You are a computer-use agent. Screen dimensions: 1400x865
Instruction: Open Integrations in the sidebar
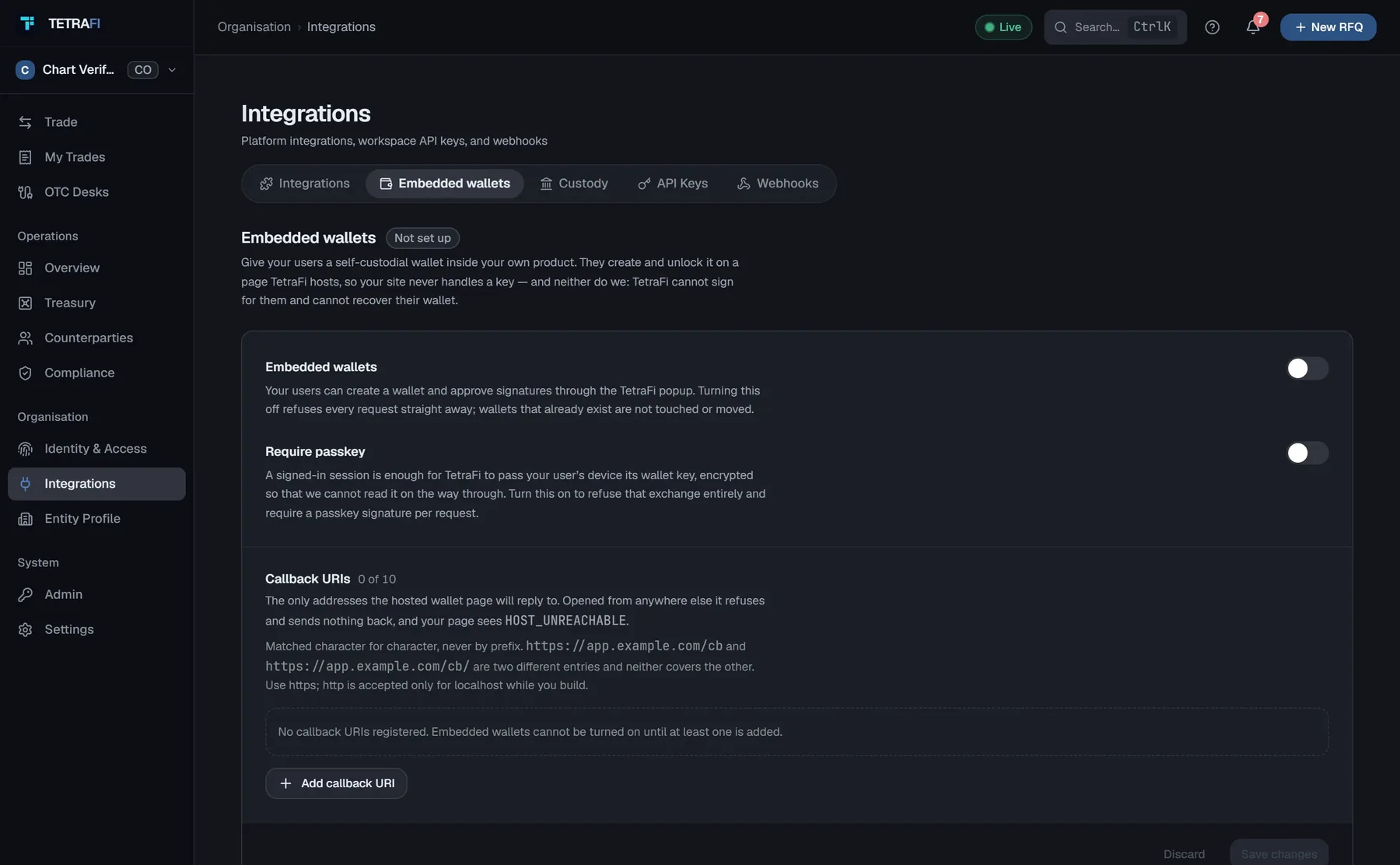pos(96,484)
